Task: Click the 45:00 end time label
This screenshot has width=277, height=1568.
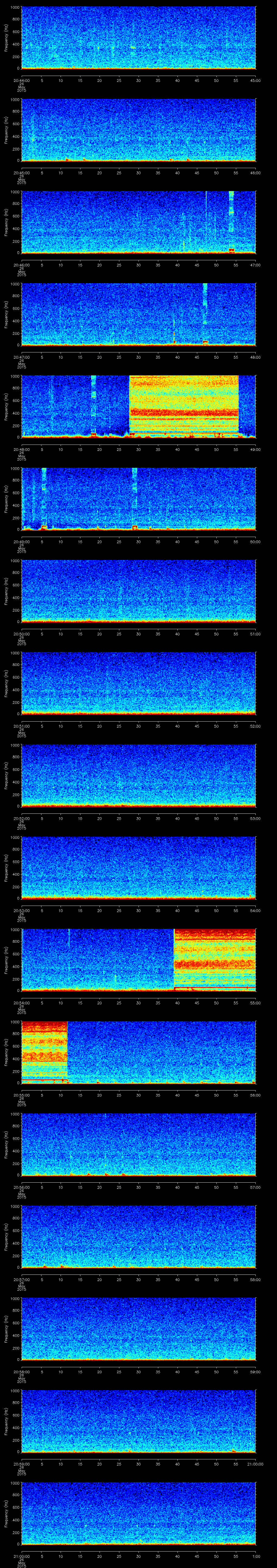Action: (256, 80)
